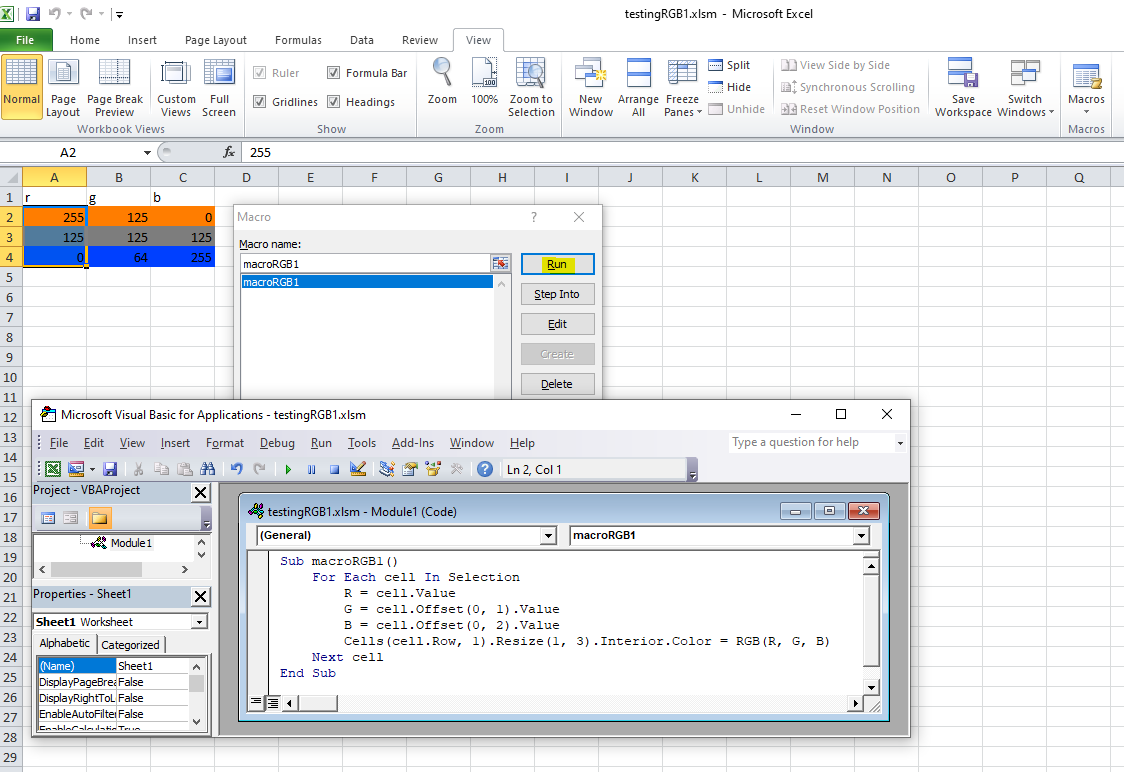Toggle the Gridlines checkbox

coord(259,102)
